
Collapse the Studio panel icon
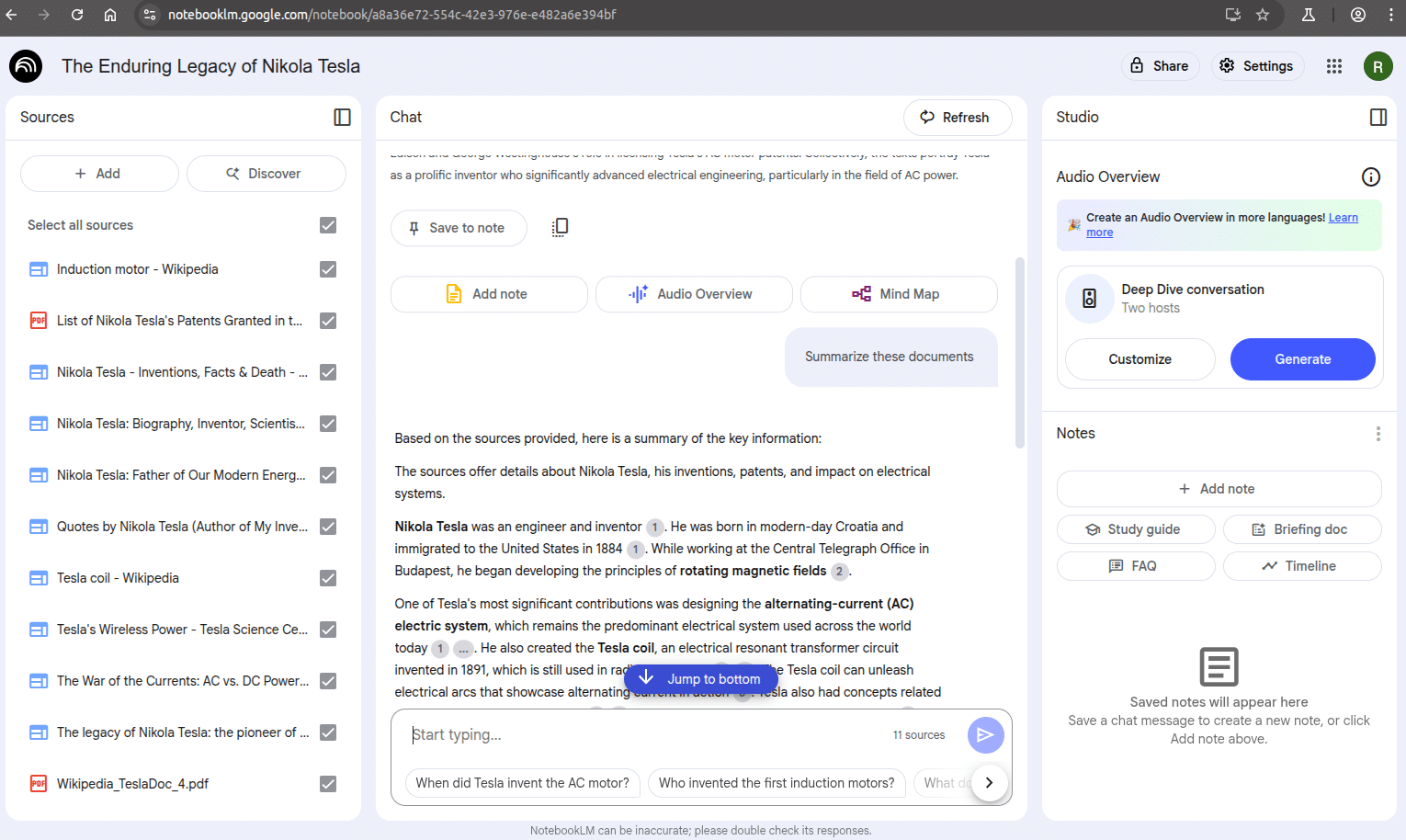coord(1378,117)
